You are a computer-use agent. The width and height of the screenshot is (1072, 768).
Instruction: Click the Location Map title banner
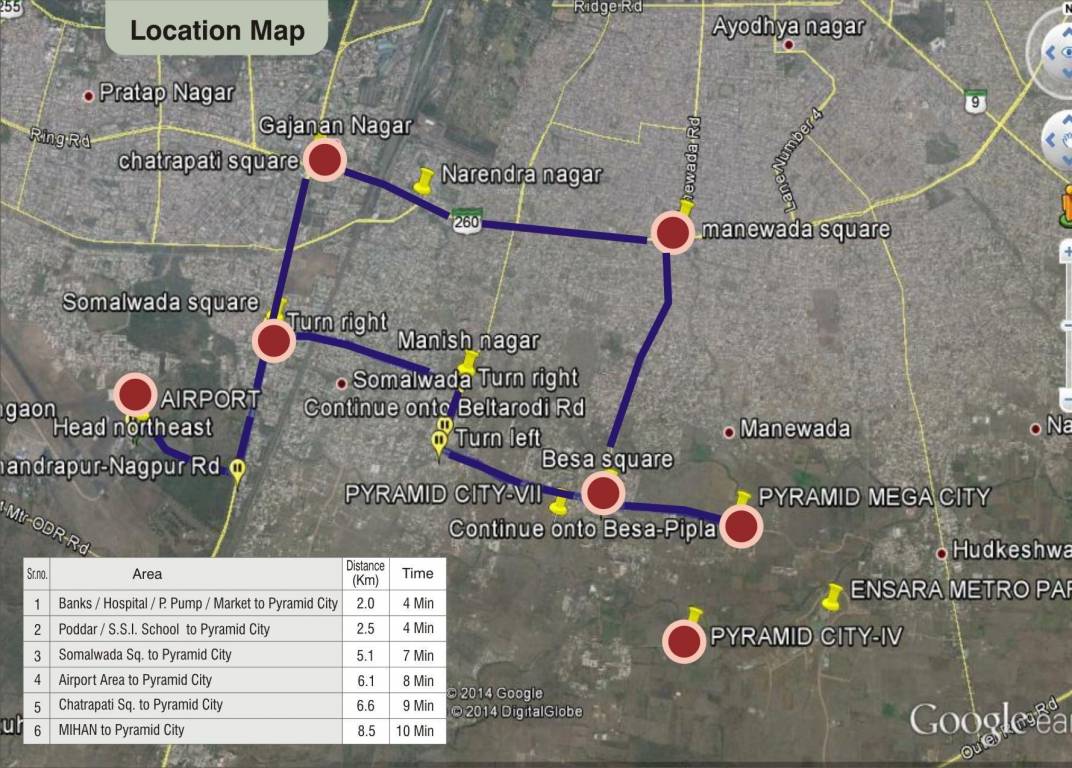coord(216,30)
